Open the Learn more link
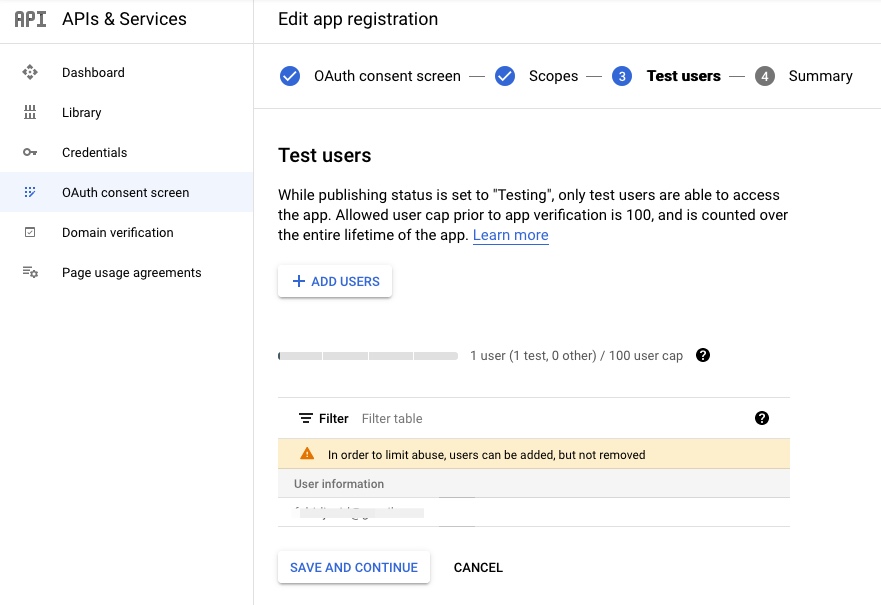This screenshot has width=881, height=605. click(510, 235)
